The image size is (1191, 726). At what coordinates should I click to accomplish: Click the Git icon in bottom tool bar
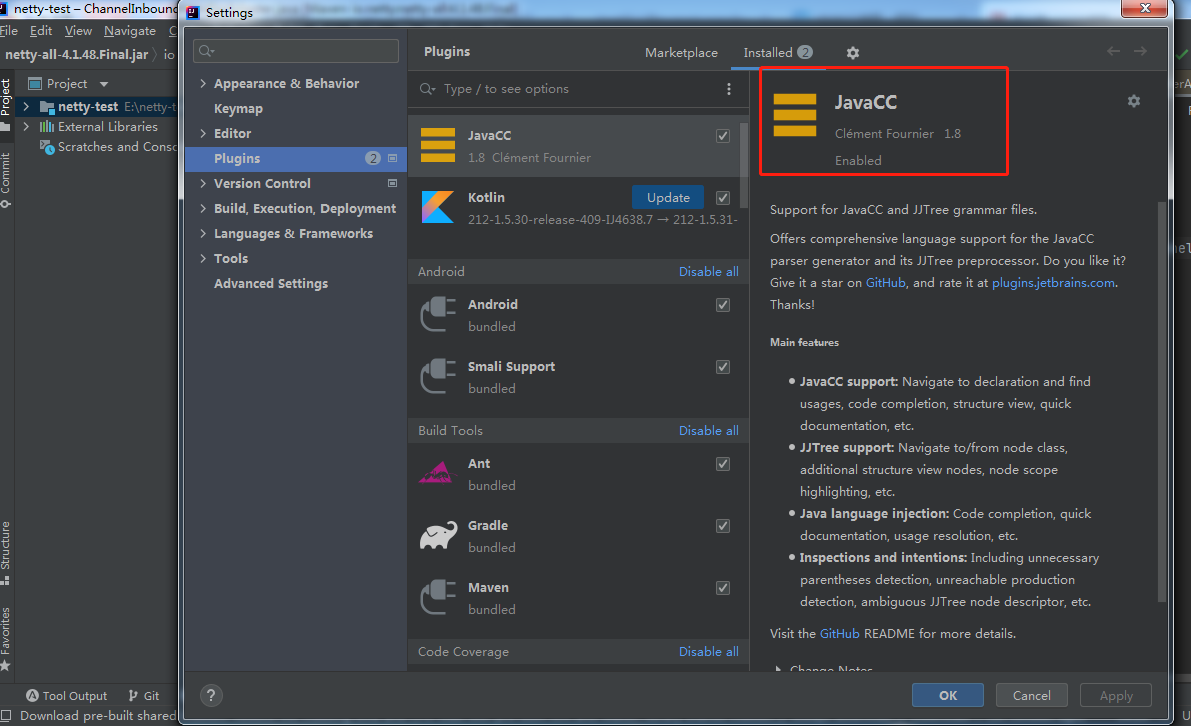[x=134, y=696]
